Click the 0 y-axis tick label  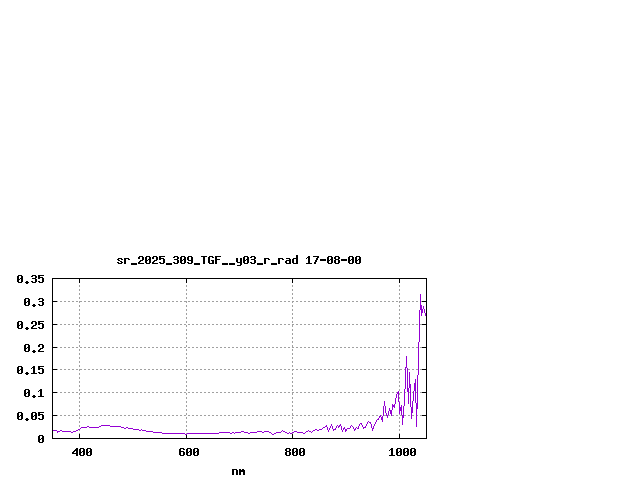pyautogui.click(x=41, y=439)
